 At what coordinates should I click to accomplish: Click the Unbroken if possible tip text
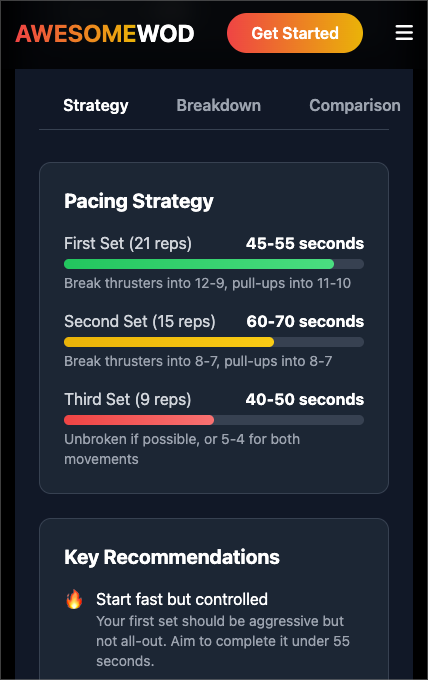(182, 449)
